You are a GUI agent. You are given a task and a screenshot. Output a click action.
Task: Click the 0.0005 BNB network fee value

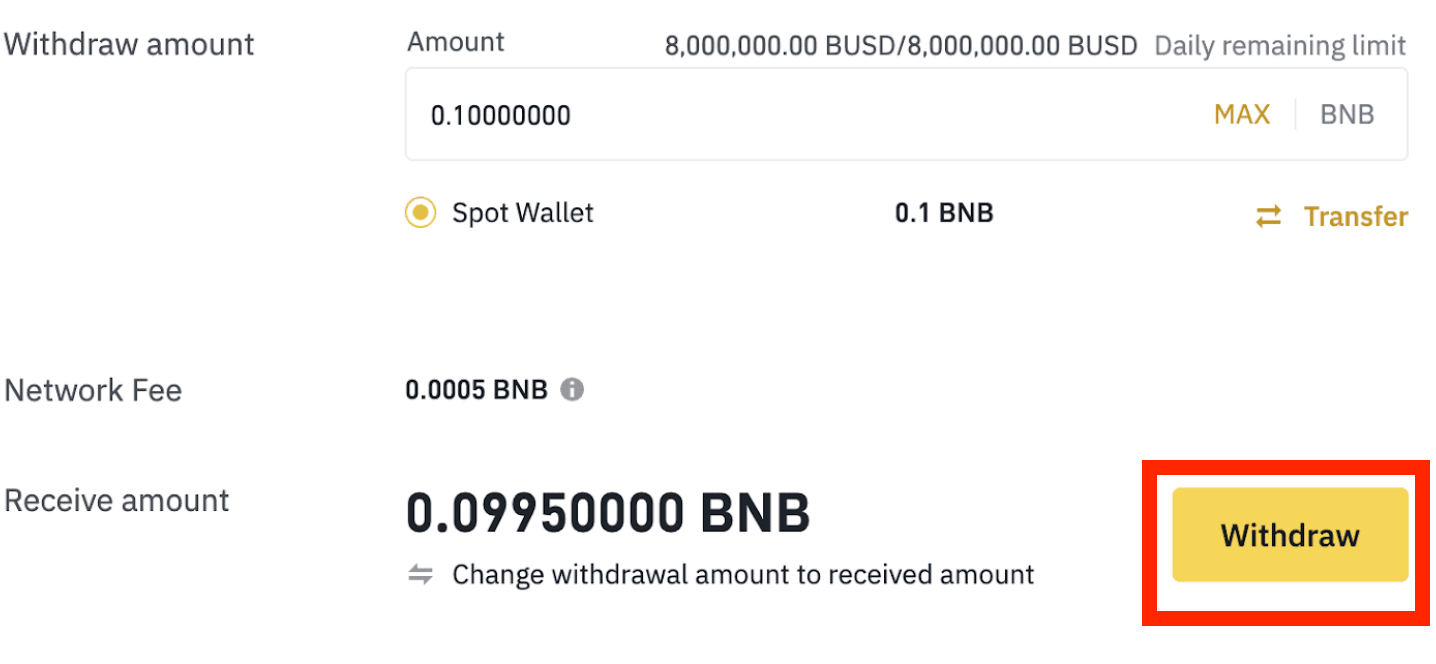pyautogui.click(x=476, y=390)
